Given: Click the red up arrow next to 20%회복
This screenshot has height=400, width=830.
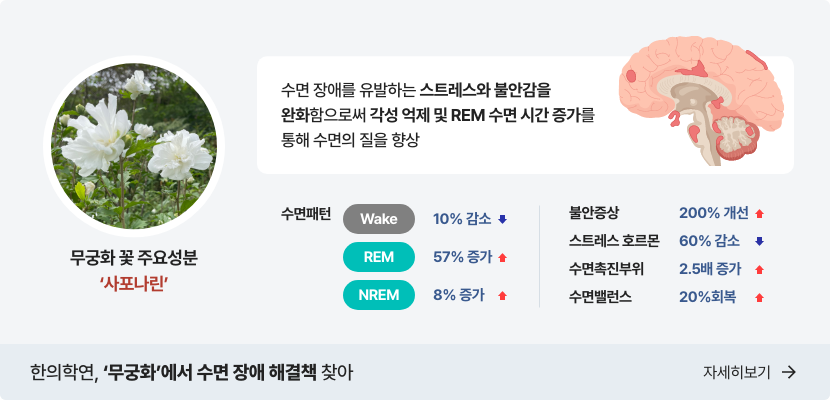Looking at the screenshot, I should point(760,297).
